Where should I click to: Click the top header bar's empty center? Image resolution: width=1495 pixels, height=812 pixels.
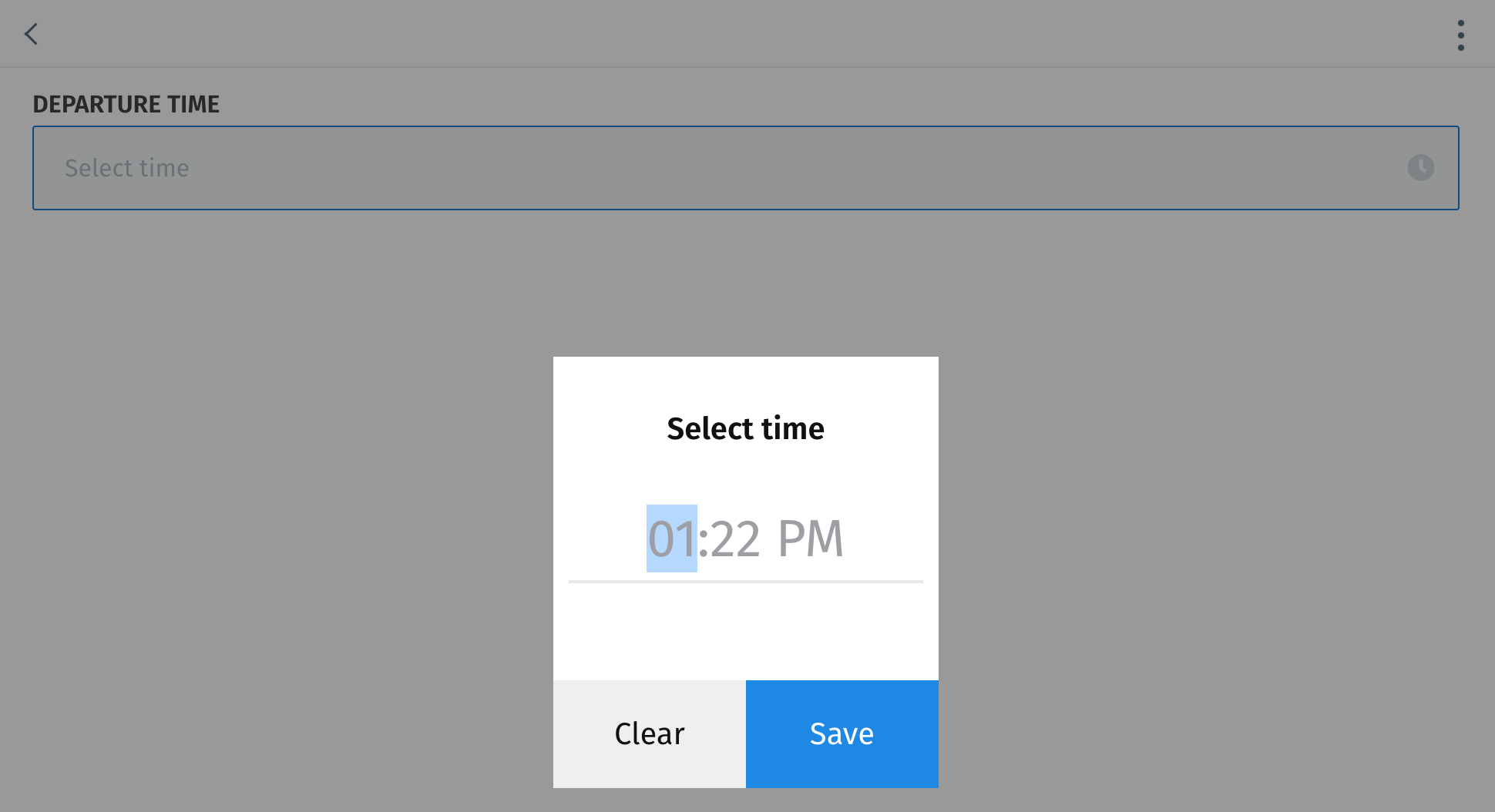(740, 34)
